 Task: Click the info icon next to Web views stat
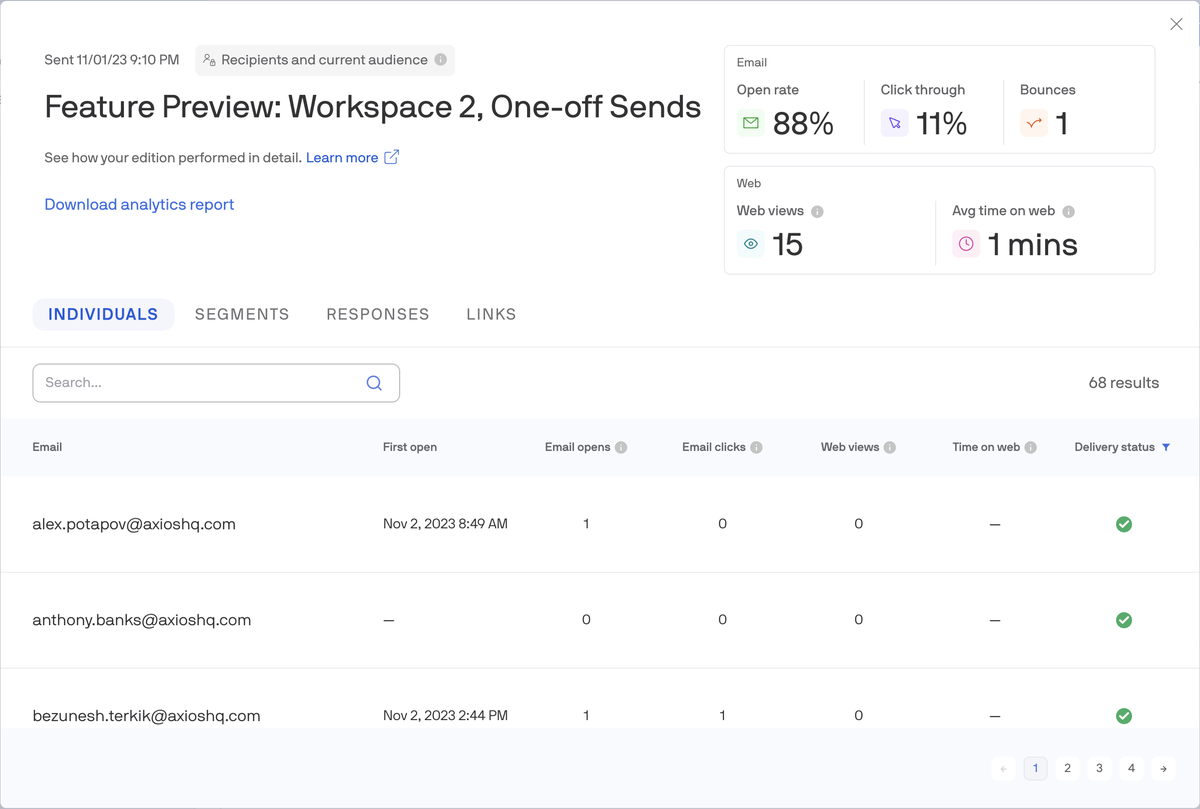point(817,212)
